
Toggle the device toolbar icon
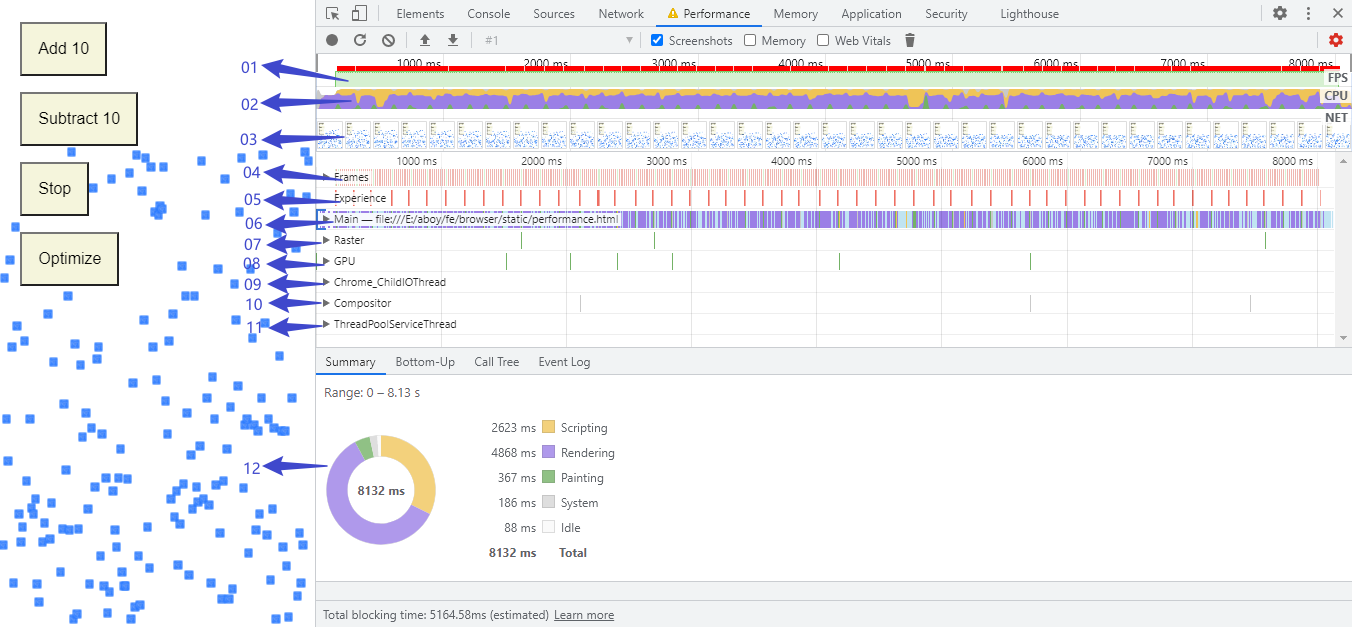pos(359,14)
